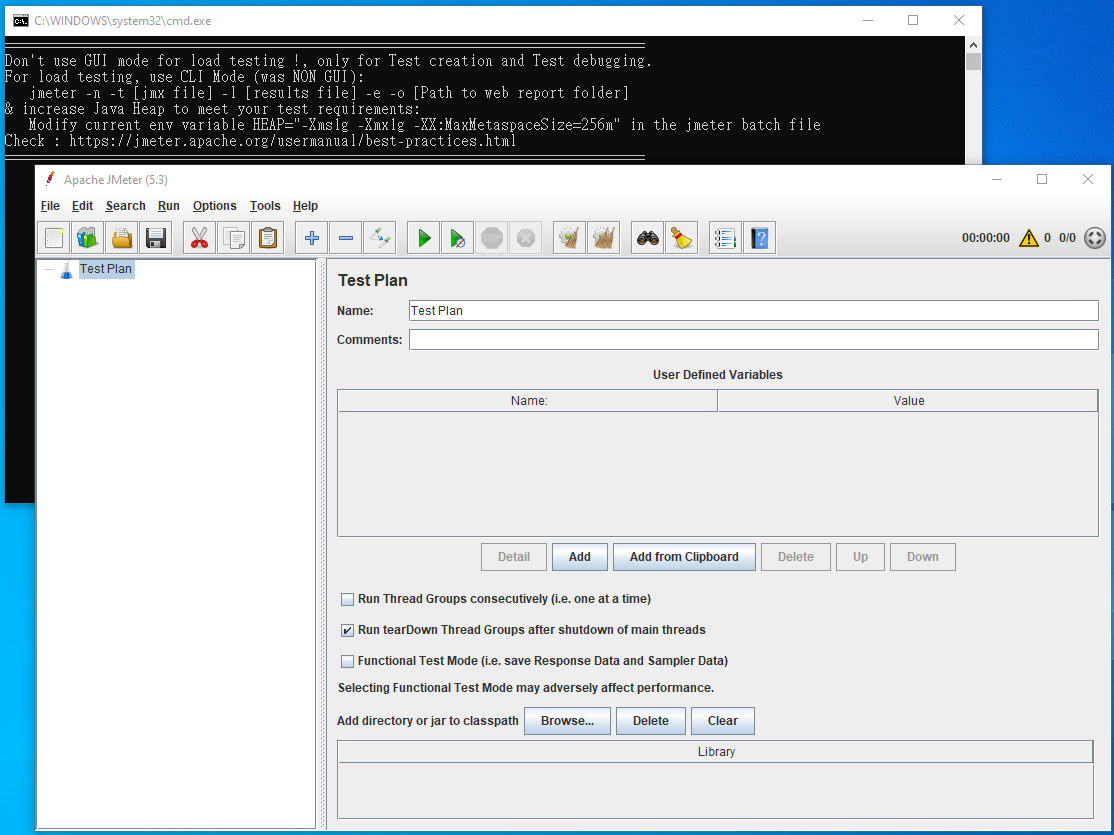
Task: Click the JMeter feather icon in title bar
Action: pyautogui.click(x=50, y=179)
